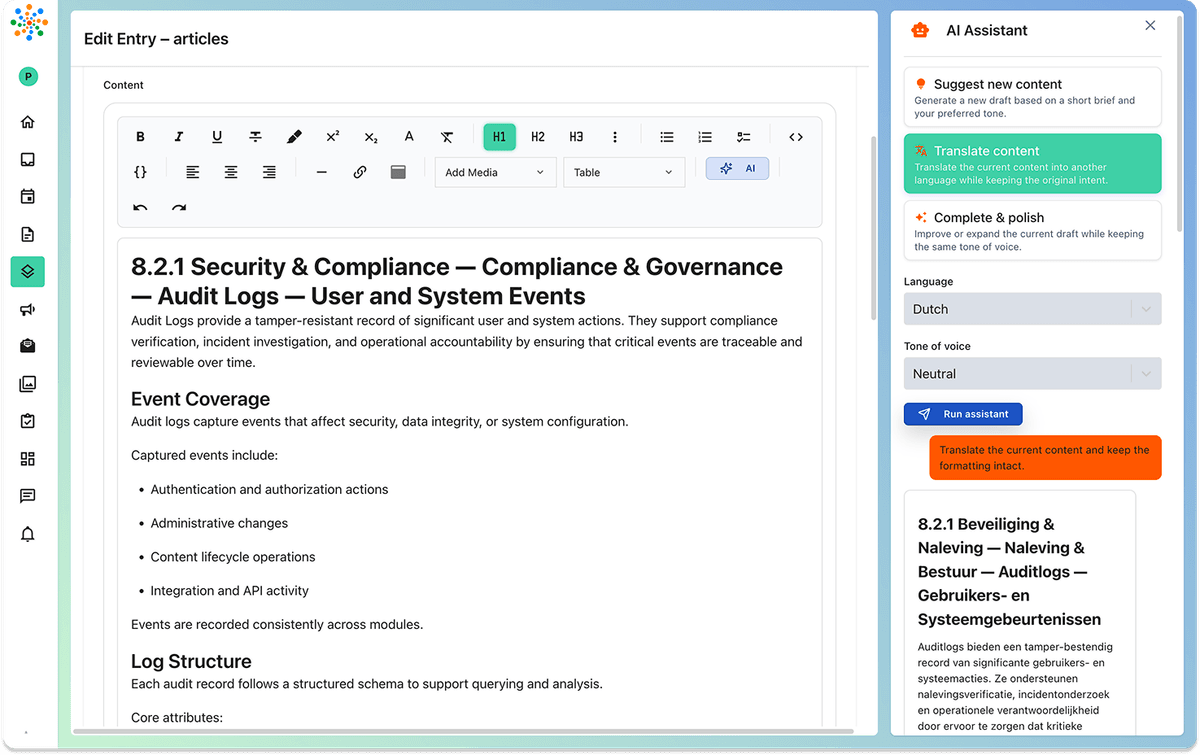The height and width of the screenshot is (755, 1200).
Task: Click the highlighter pen icon
Action: pos(294,137)
